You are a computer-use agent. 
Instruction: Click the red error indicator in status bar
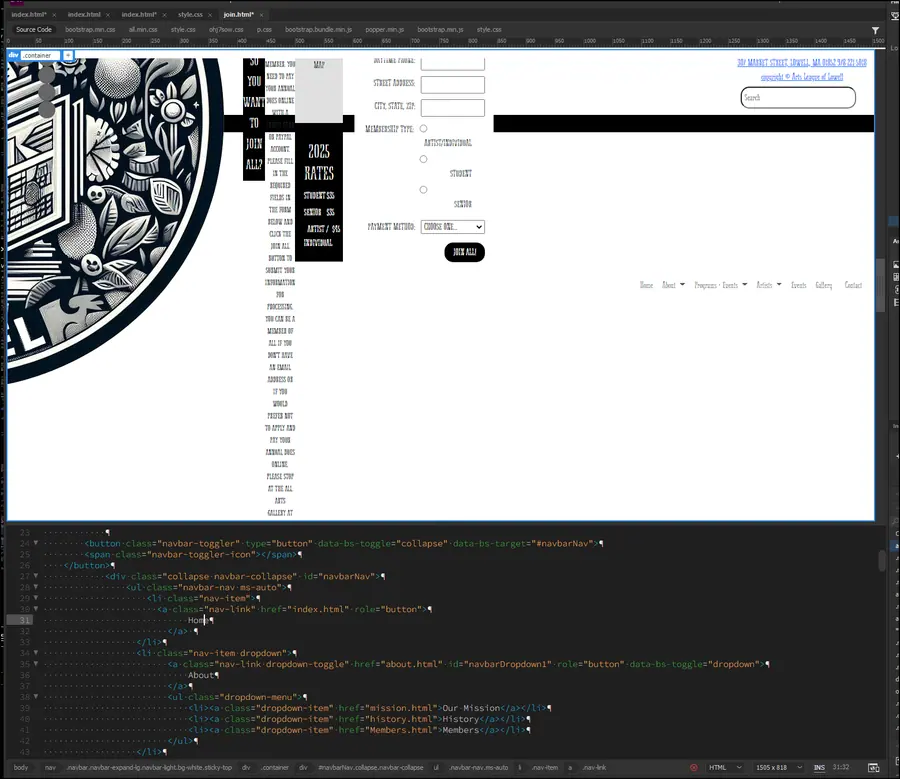[x=693, y=768]
